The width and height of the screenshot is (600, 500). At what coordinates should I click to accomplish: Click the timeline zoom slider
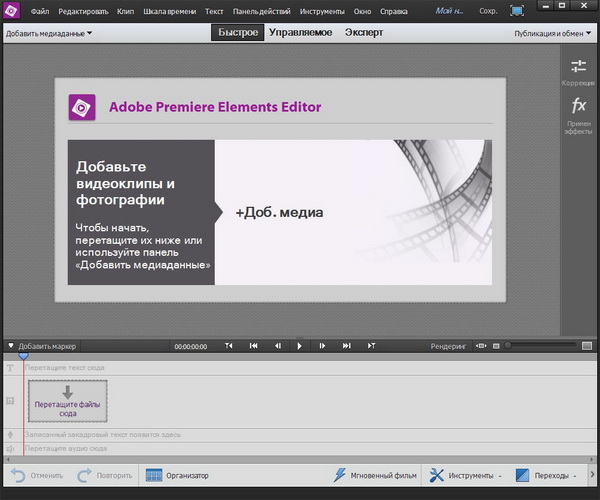tap(540, 346)
